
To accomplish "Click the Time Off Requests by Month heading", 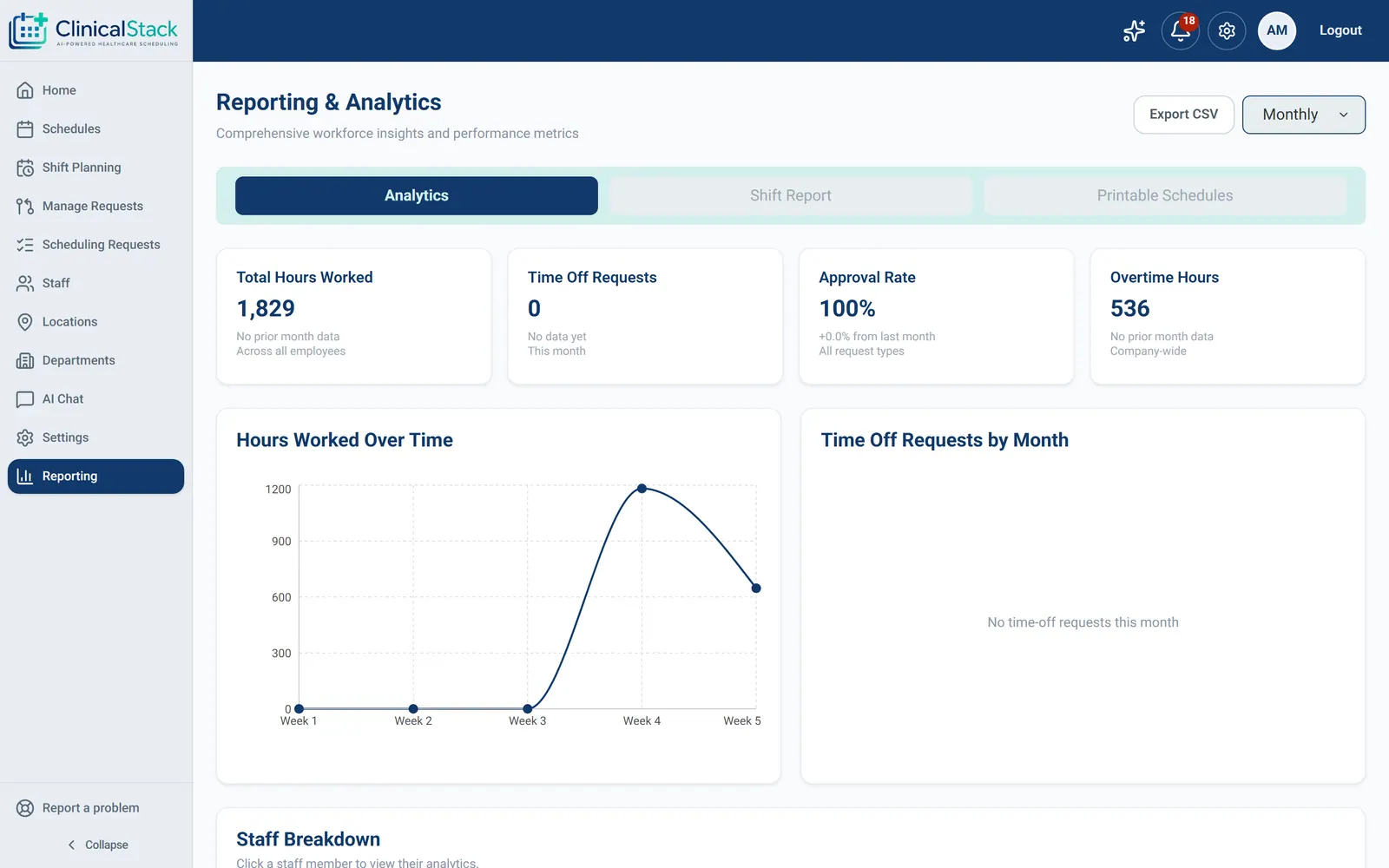I will click(x=945, y=440).
